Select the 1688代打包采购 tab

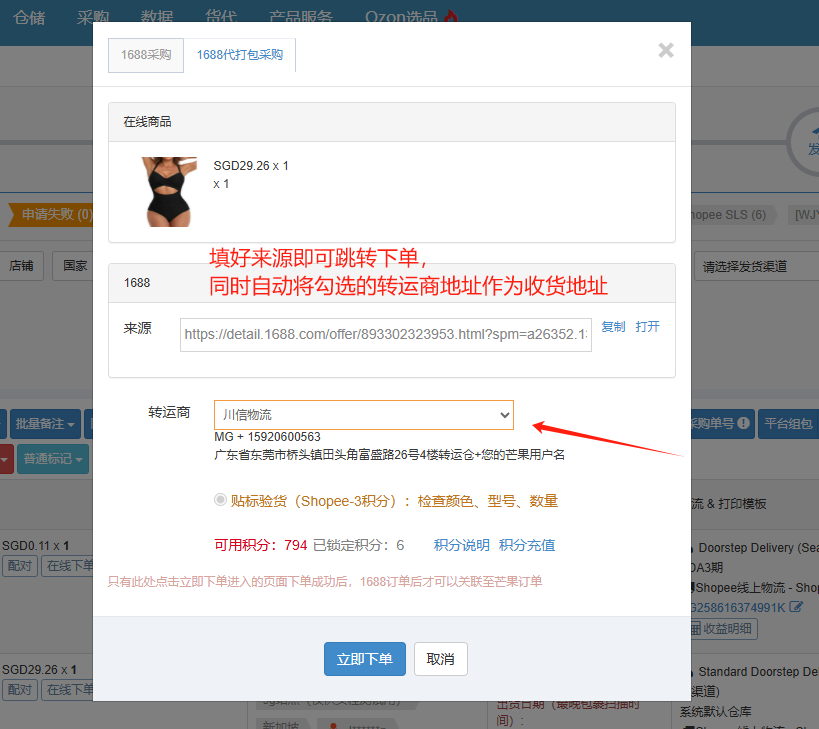(240, 55)
